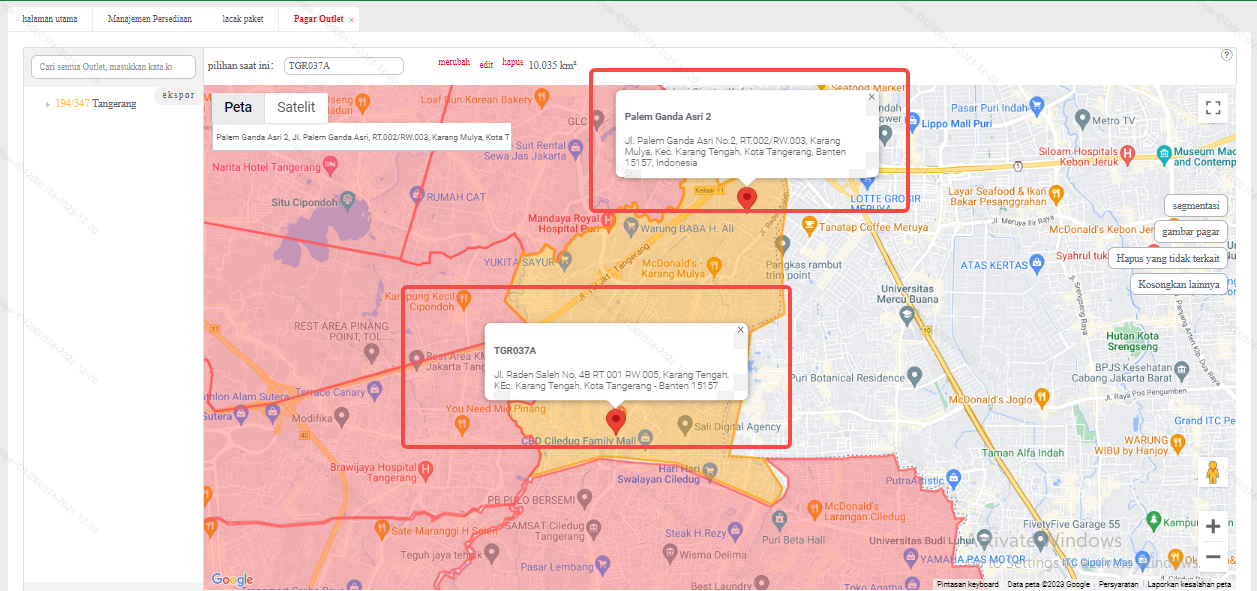
Task: Click the ekspor button
Action: click(x=177, y=96)
